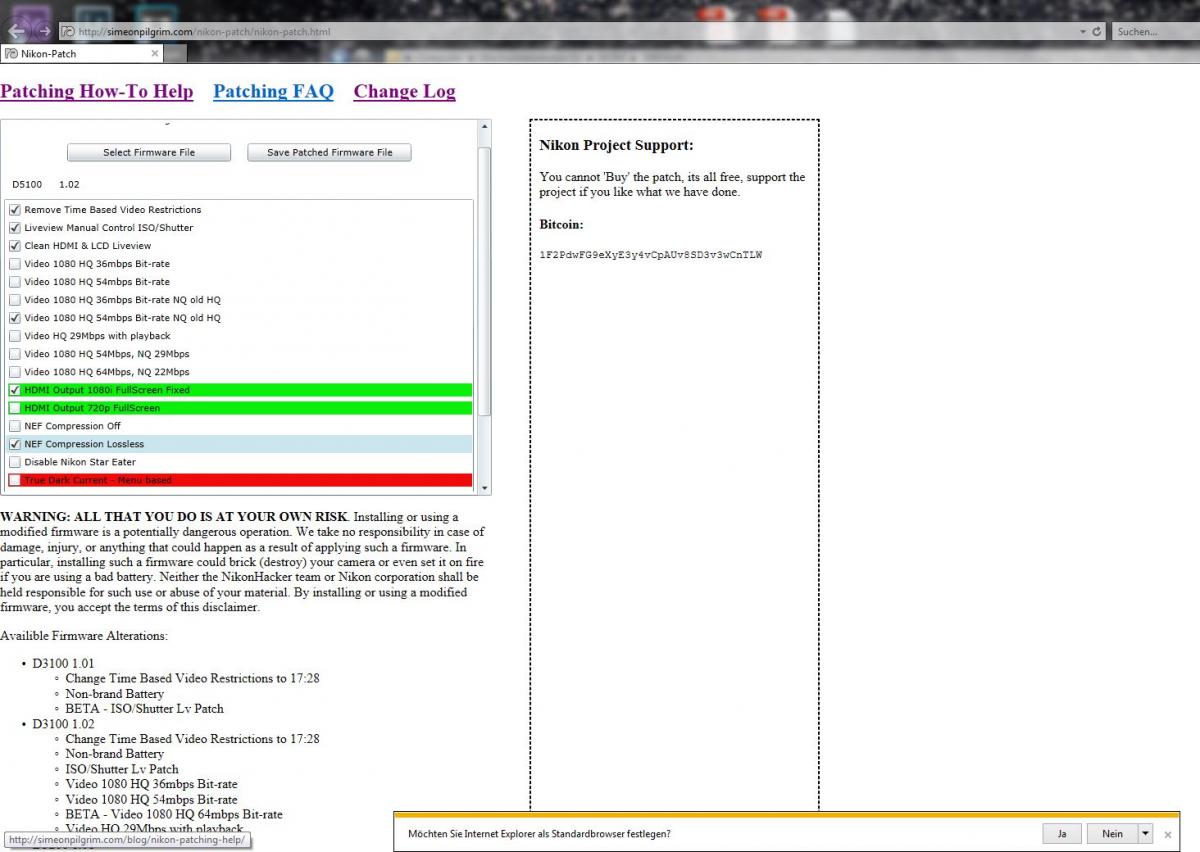Enable Video 1080 HQ 54Mbps, NQ 29Mbps

(x=15, y=354)
